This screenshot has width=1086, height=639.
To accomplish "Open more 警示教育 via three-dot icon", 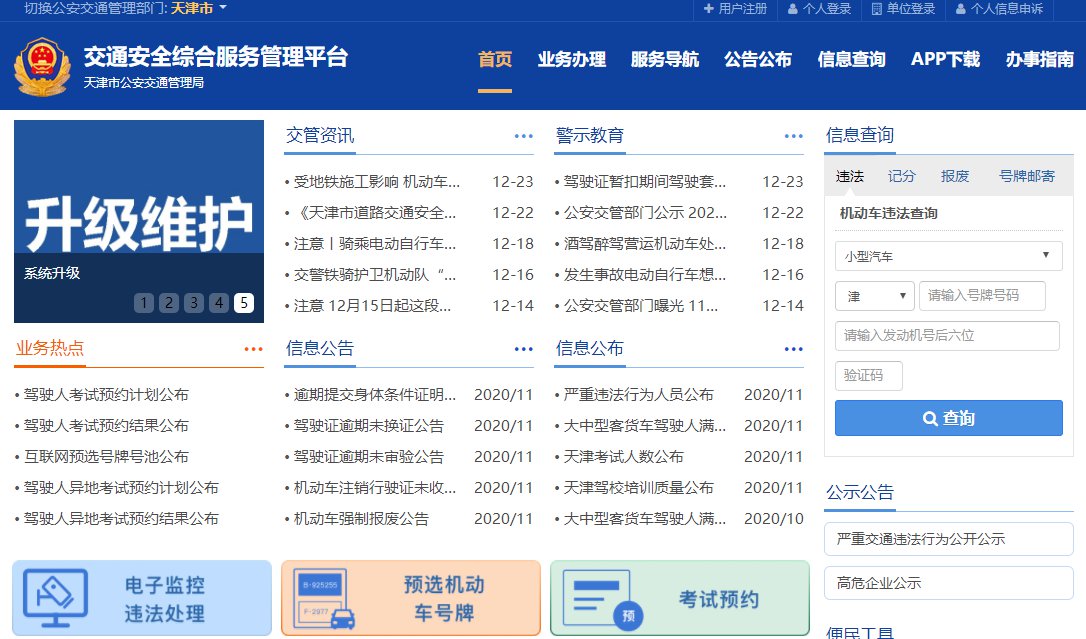I will tap(794, 136).
